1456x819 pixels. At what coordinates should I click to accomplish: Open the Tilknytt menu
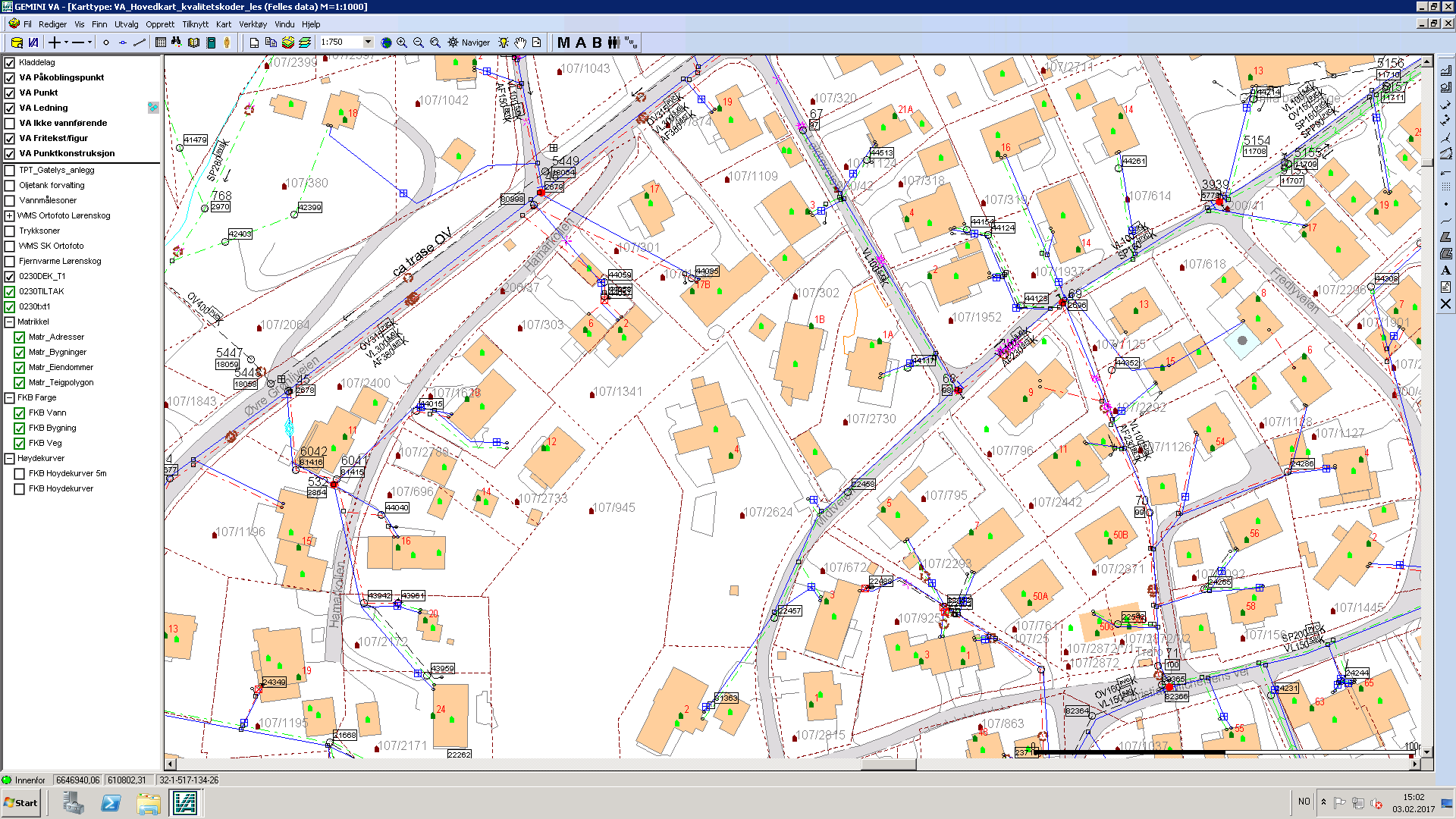(x=196, y=24)
